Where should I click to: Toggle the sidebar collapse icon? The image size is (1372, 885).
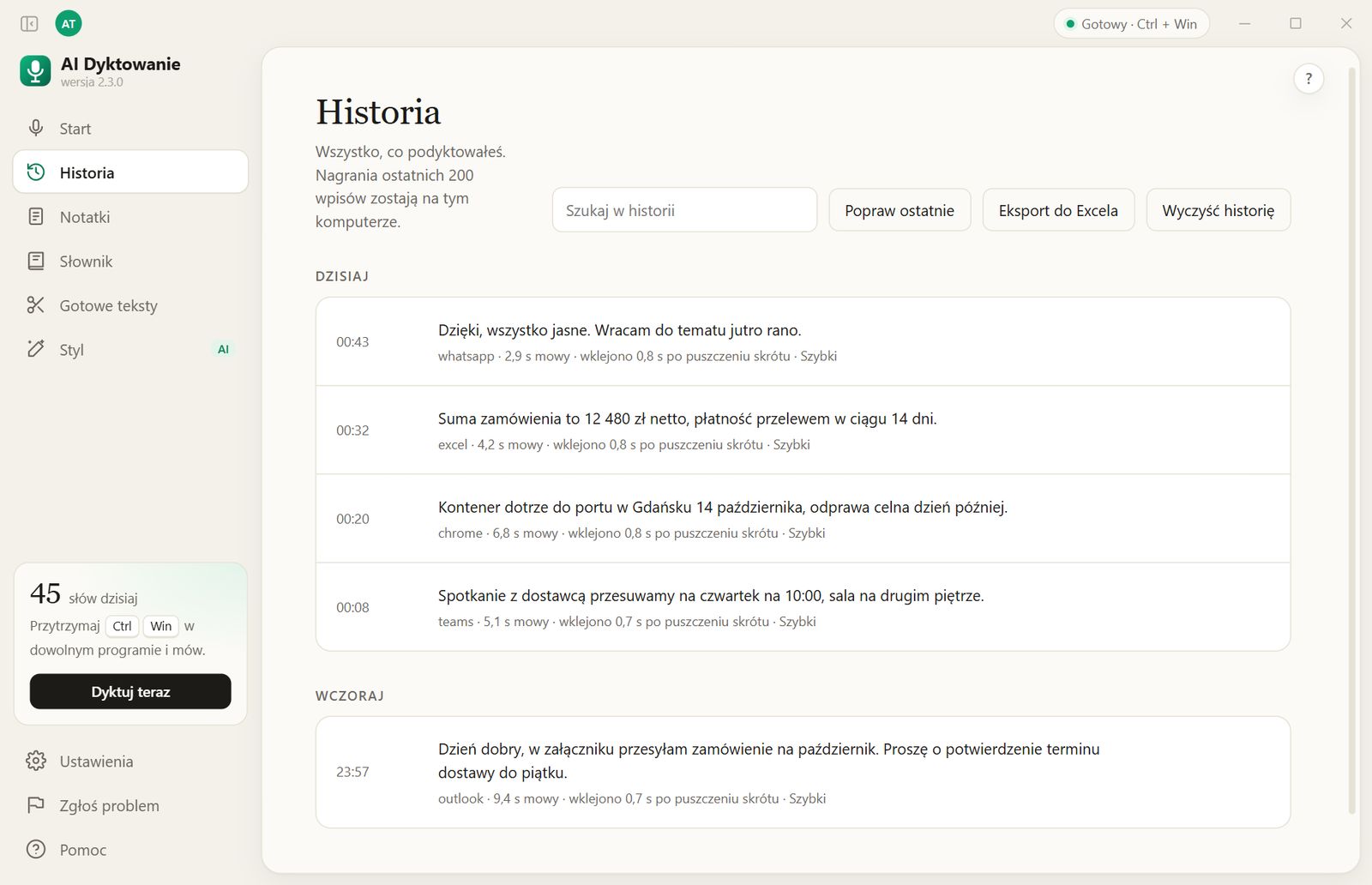tap(29, 24)
